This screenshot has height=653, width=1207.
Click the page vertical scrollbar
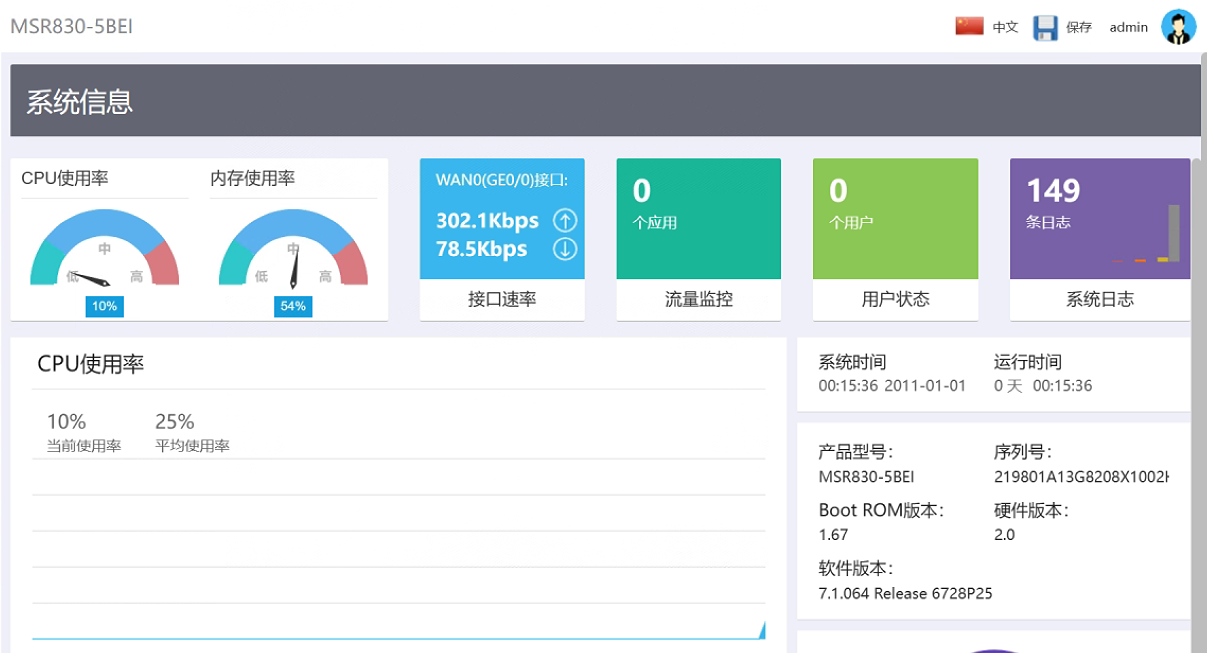1197,400
